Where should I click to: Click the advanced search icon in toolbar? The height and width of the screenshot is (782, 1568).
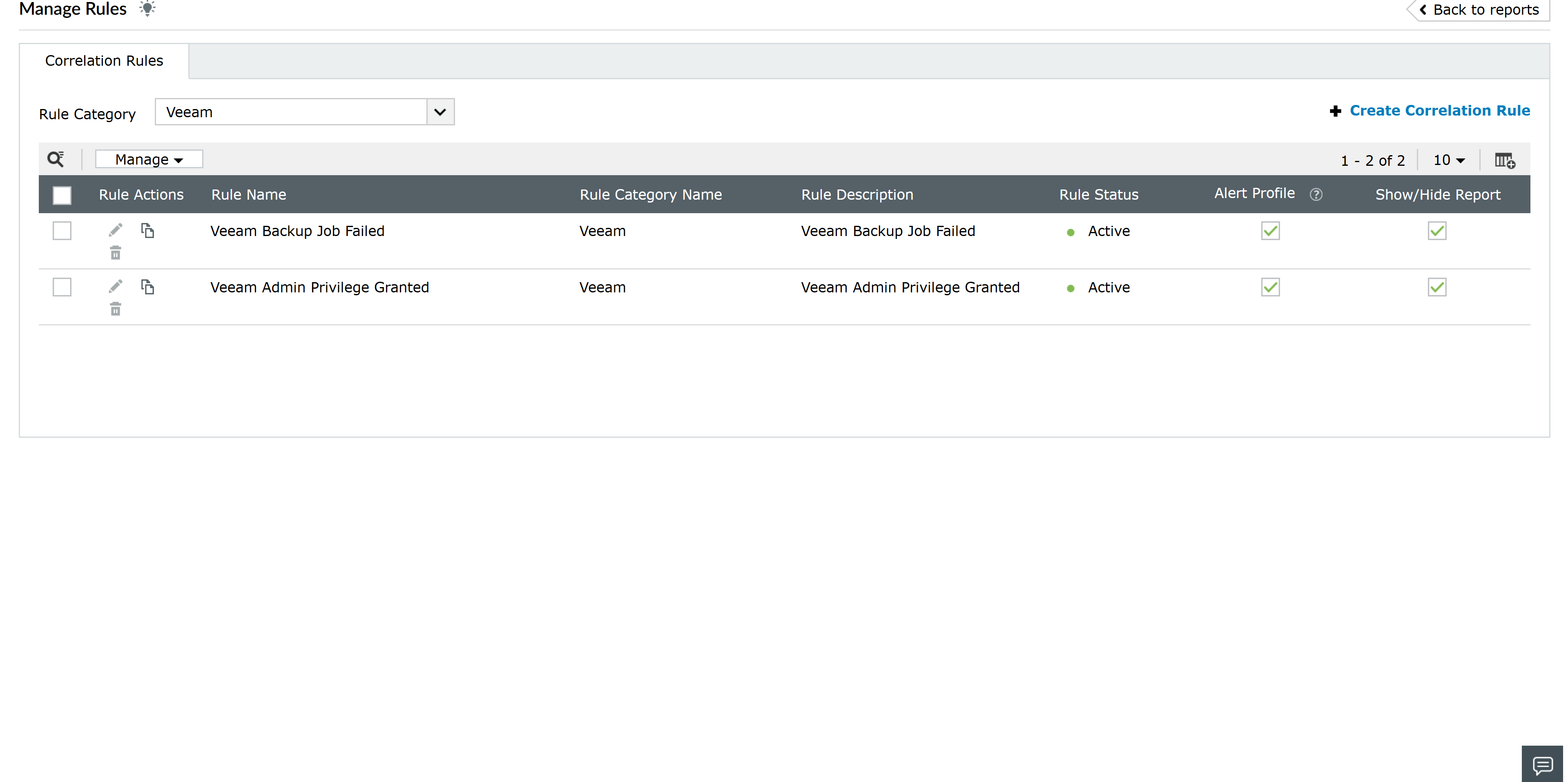pos(56,159)
